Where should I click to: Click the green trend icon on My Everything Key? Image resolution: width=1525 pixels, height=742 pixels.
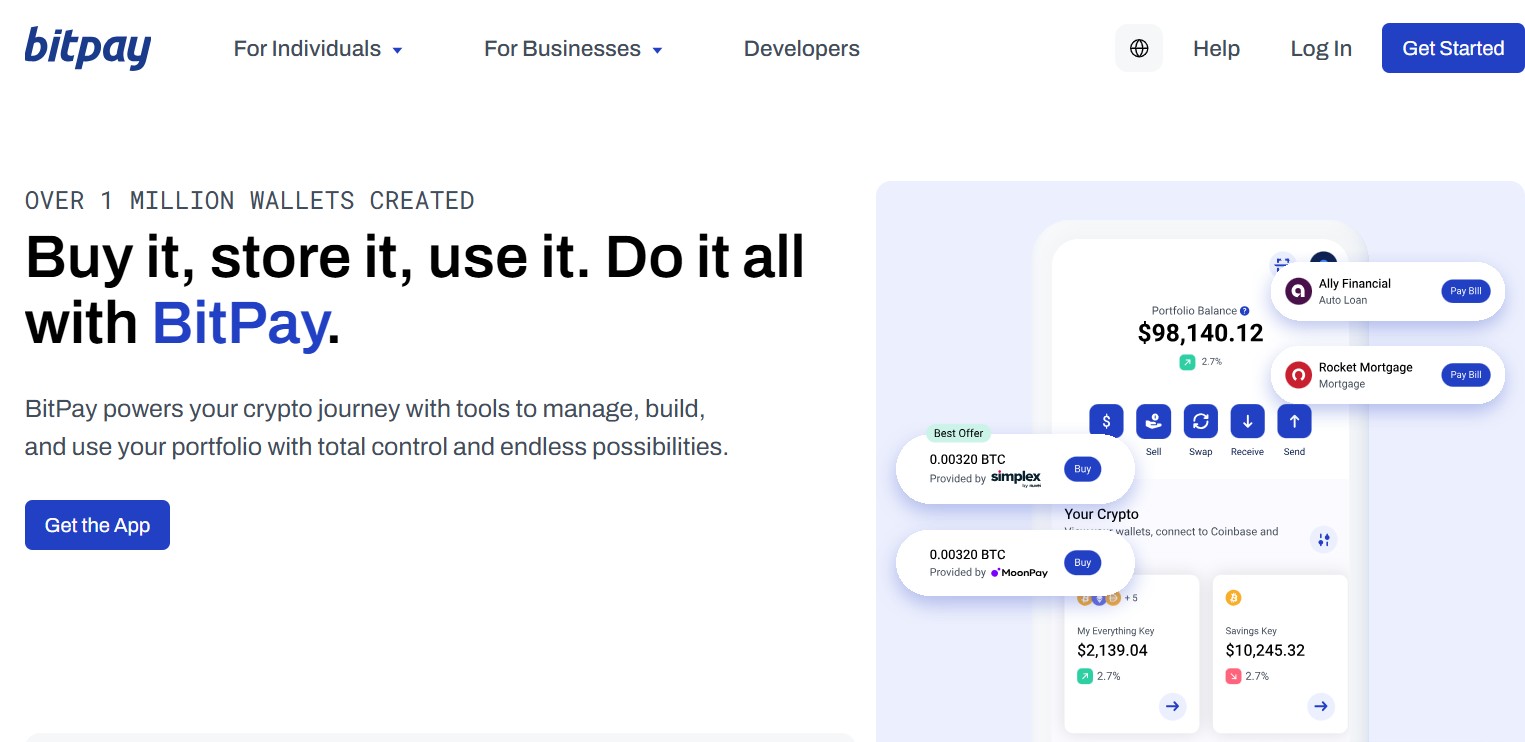(1085, 676)
